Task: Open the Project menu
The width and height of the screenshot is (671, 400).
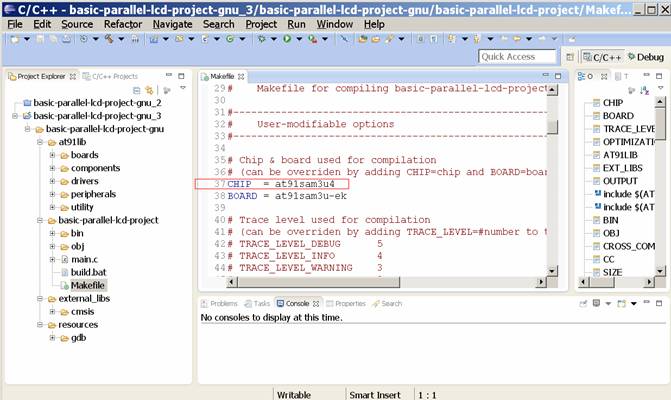Action: click(261, 24)
